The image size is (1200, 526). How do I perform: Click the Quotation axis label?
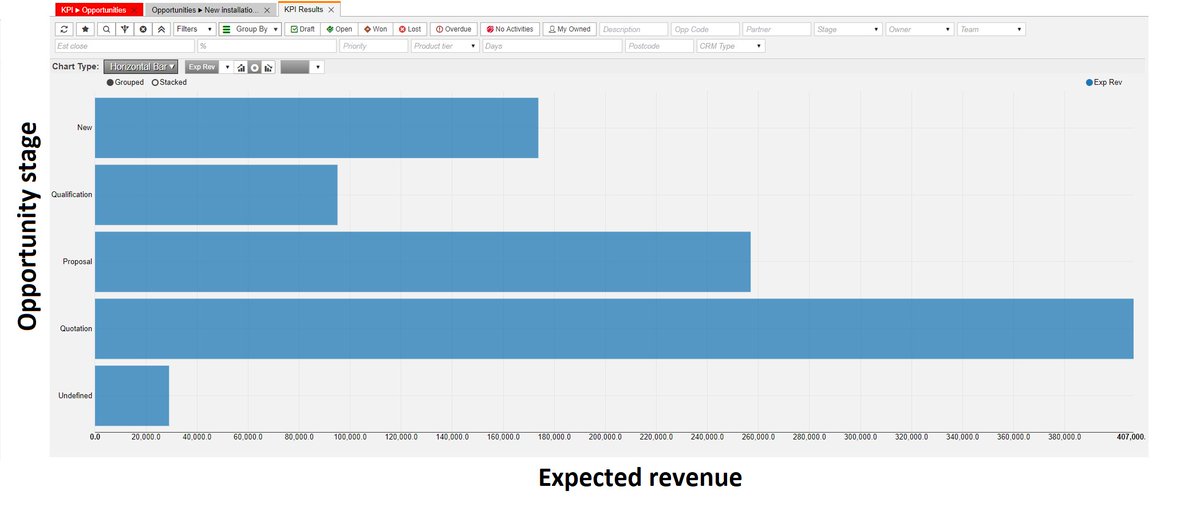[x=76, y=328]
